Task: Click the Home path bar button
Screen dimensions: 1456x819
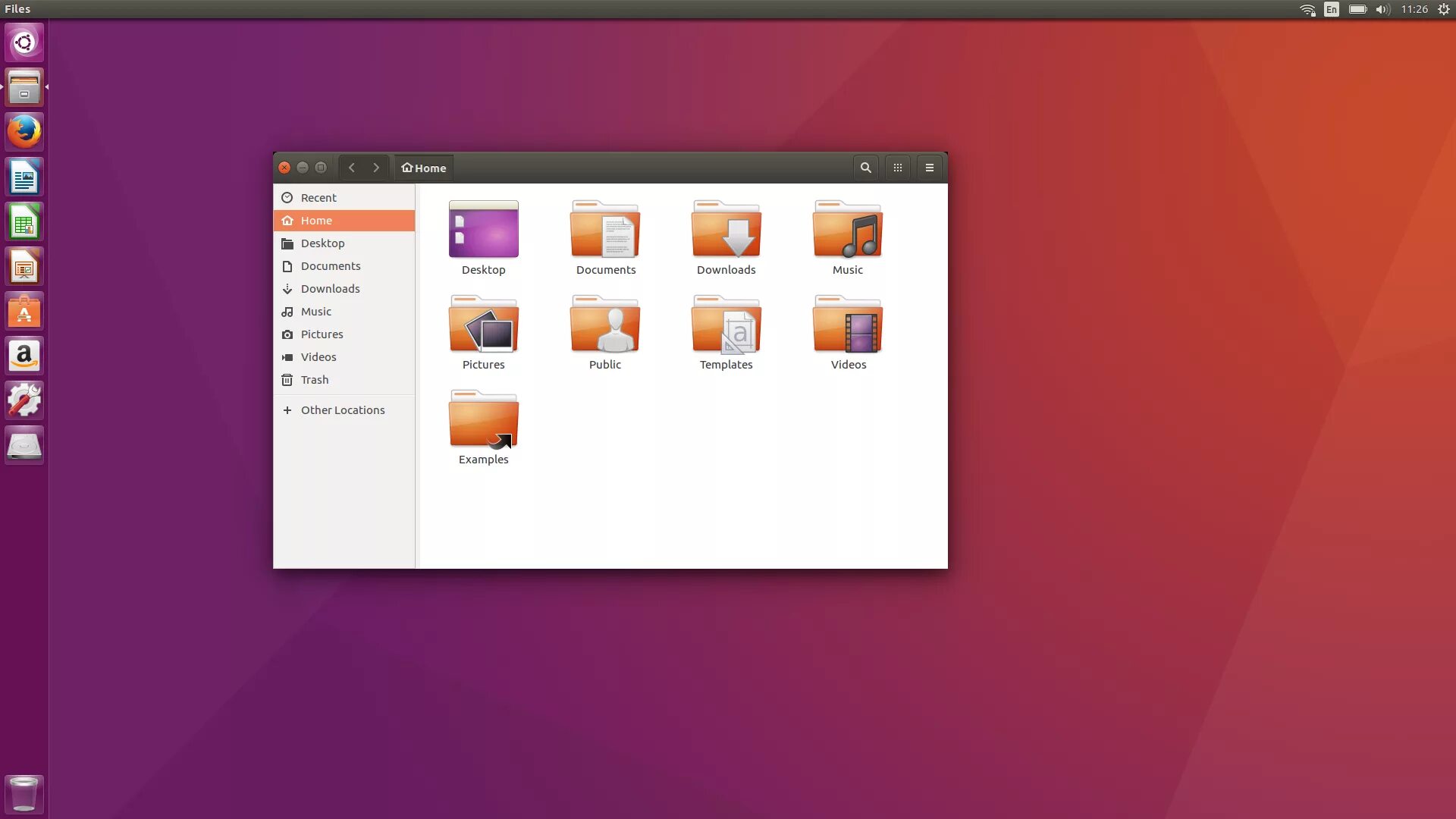Action: [424, 168]
